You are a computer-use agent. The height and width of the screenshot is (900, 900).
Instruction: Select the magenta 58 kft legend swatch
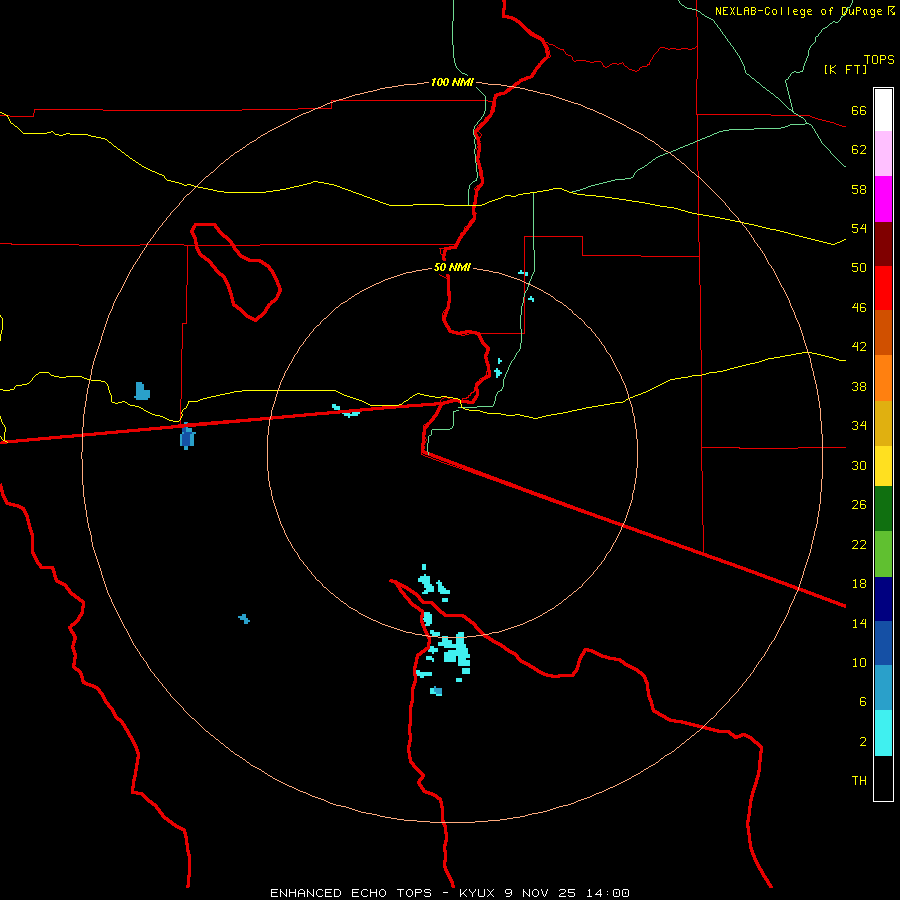point(883,199)
